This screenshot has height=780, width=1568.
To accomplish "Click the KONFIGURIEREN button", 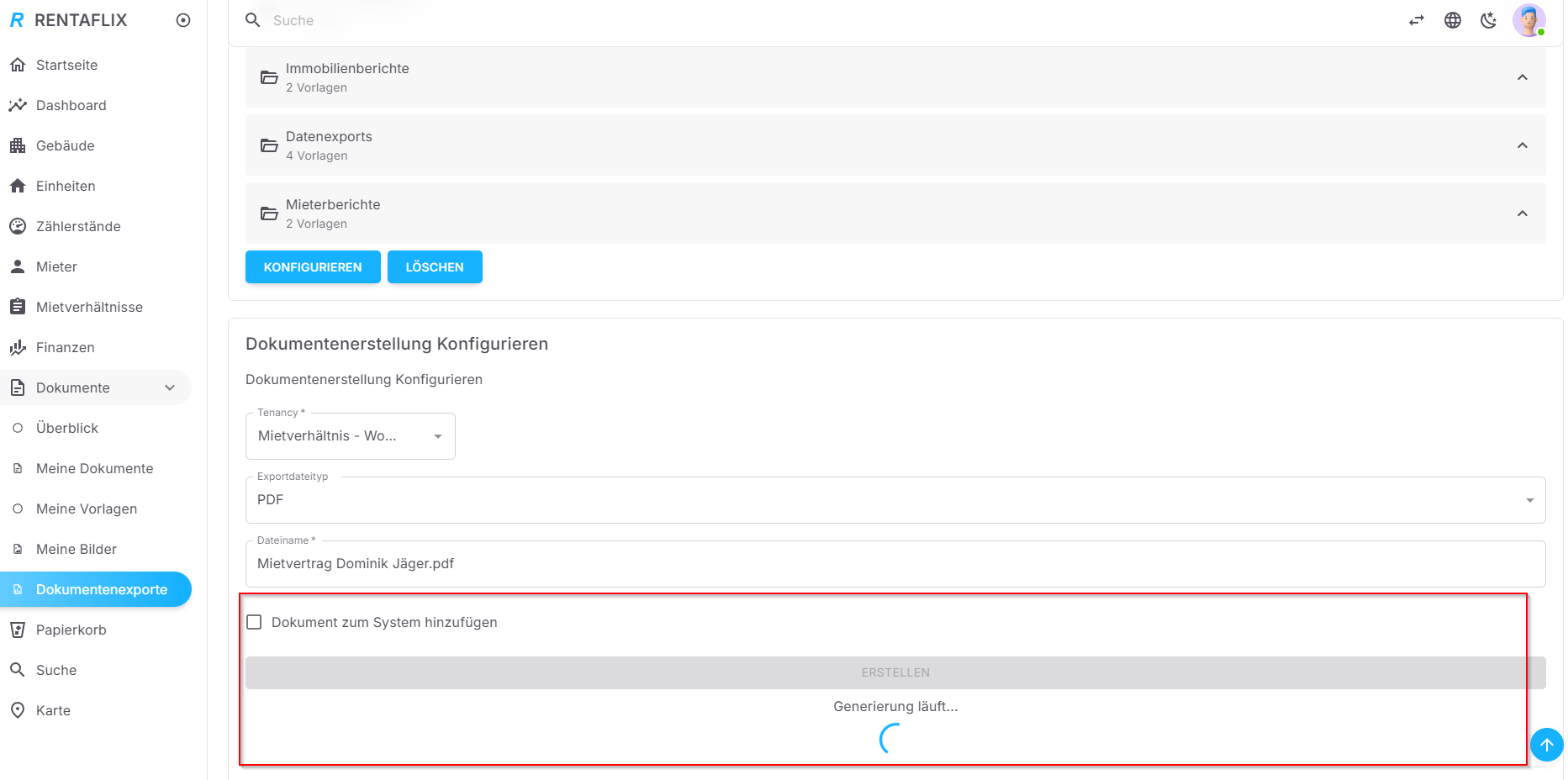I will 313,267.
